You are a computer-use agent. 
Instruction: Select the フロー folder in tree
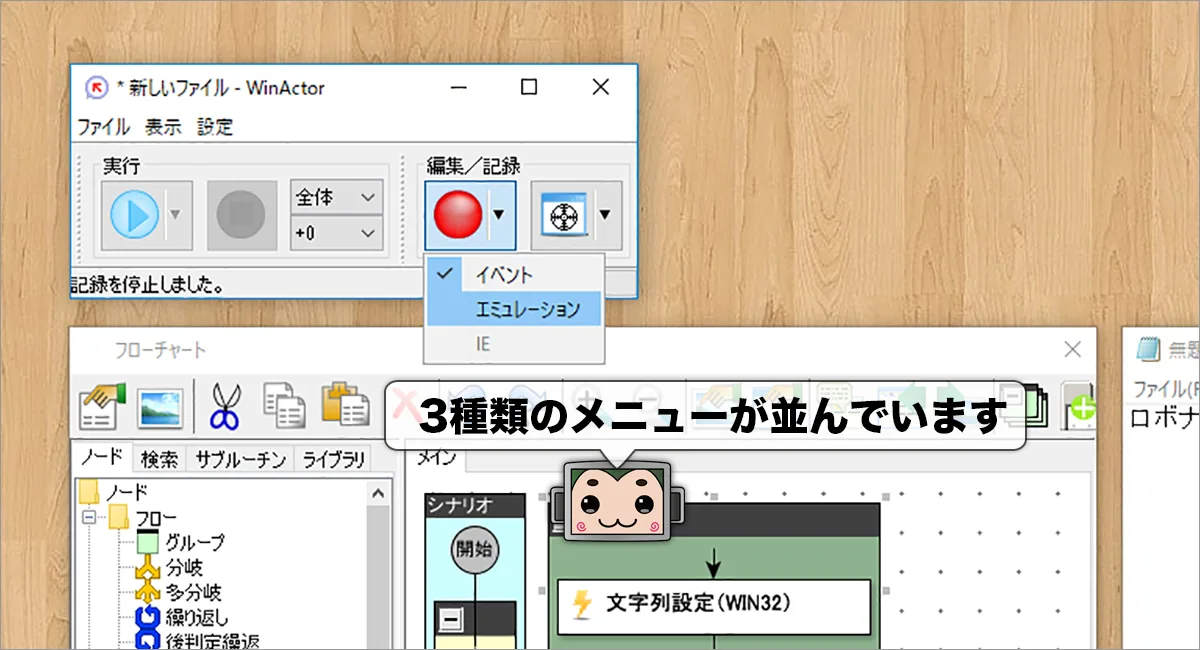157,518
